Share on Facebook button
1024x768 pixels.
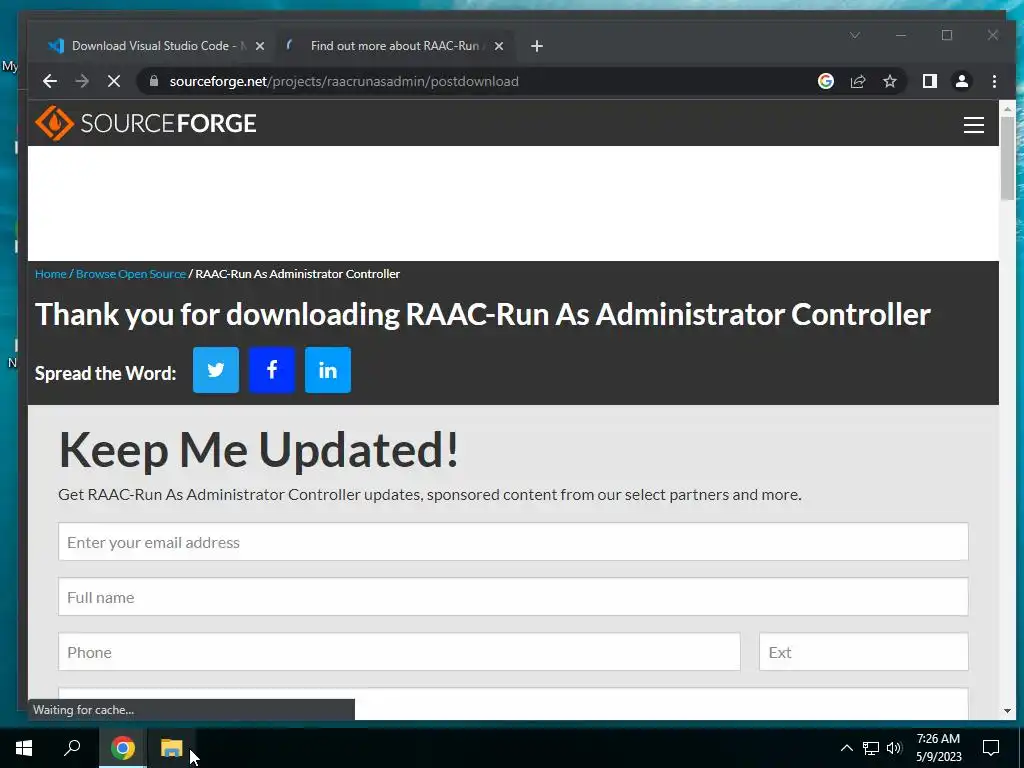click(x=272, y=370)
